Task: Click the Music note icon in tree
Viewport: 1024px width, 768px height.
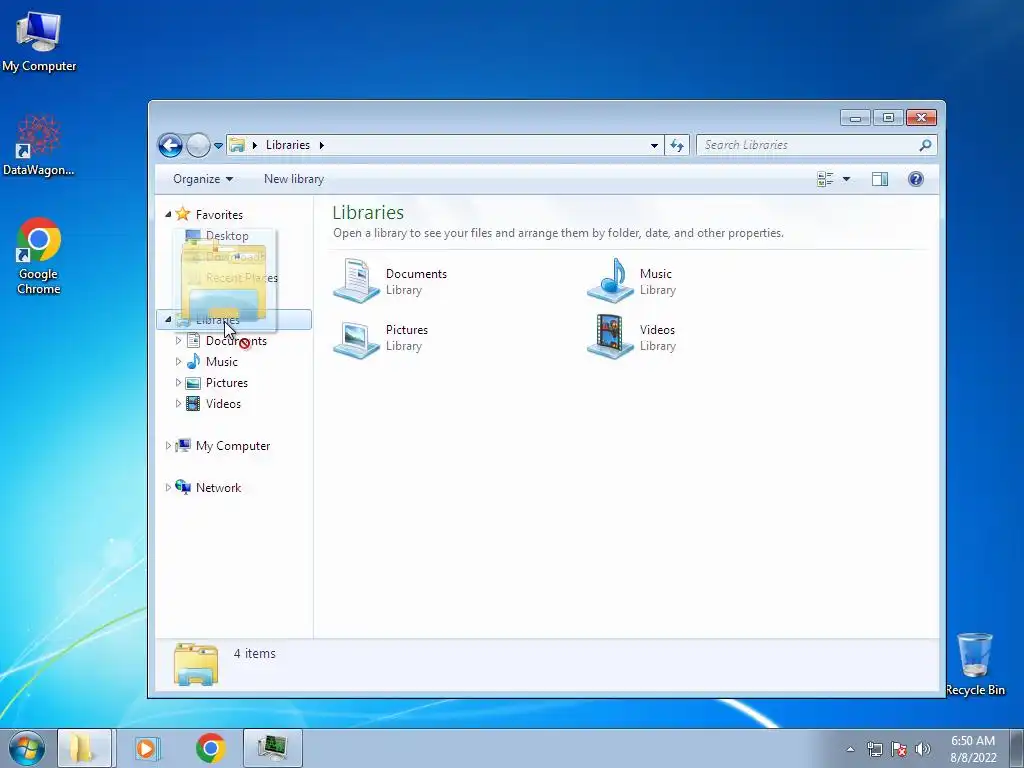Action: coord(193,361)
